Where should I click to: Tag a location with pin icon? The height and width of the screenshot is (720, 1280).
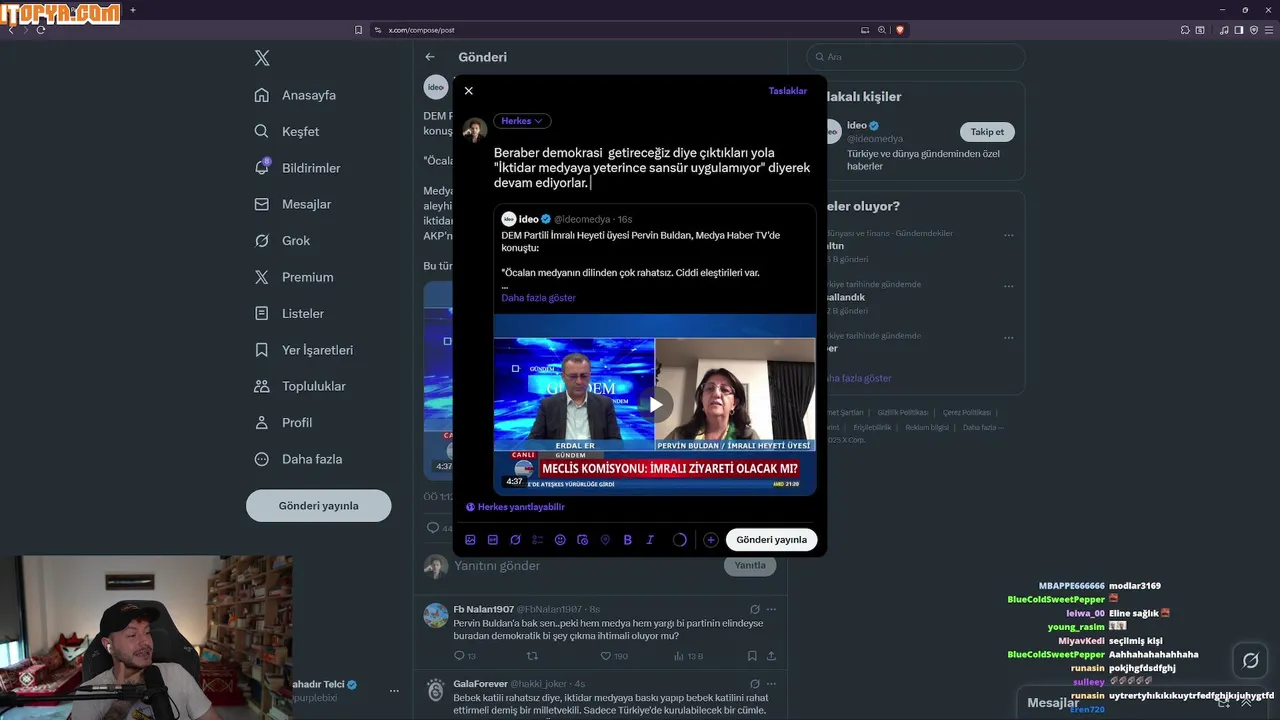point(605,540)
